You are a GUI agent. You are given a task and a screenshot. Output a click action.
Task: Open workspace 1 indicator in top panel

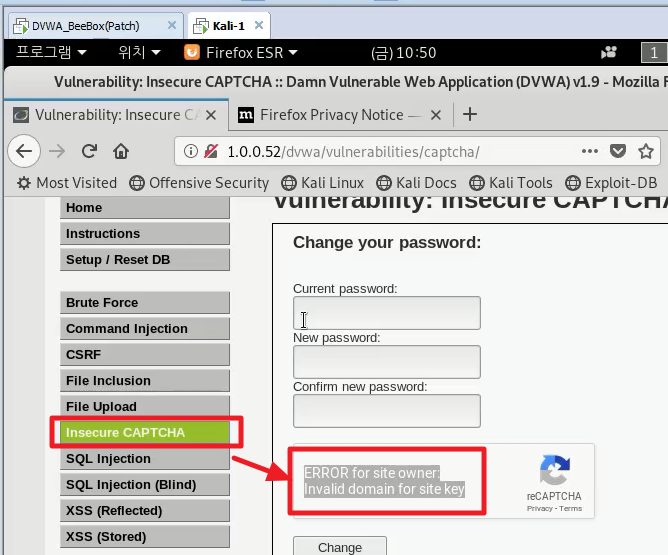[x=654, y=52]
